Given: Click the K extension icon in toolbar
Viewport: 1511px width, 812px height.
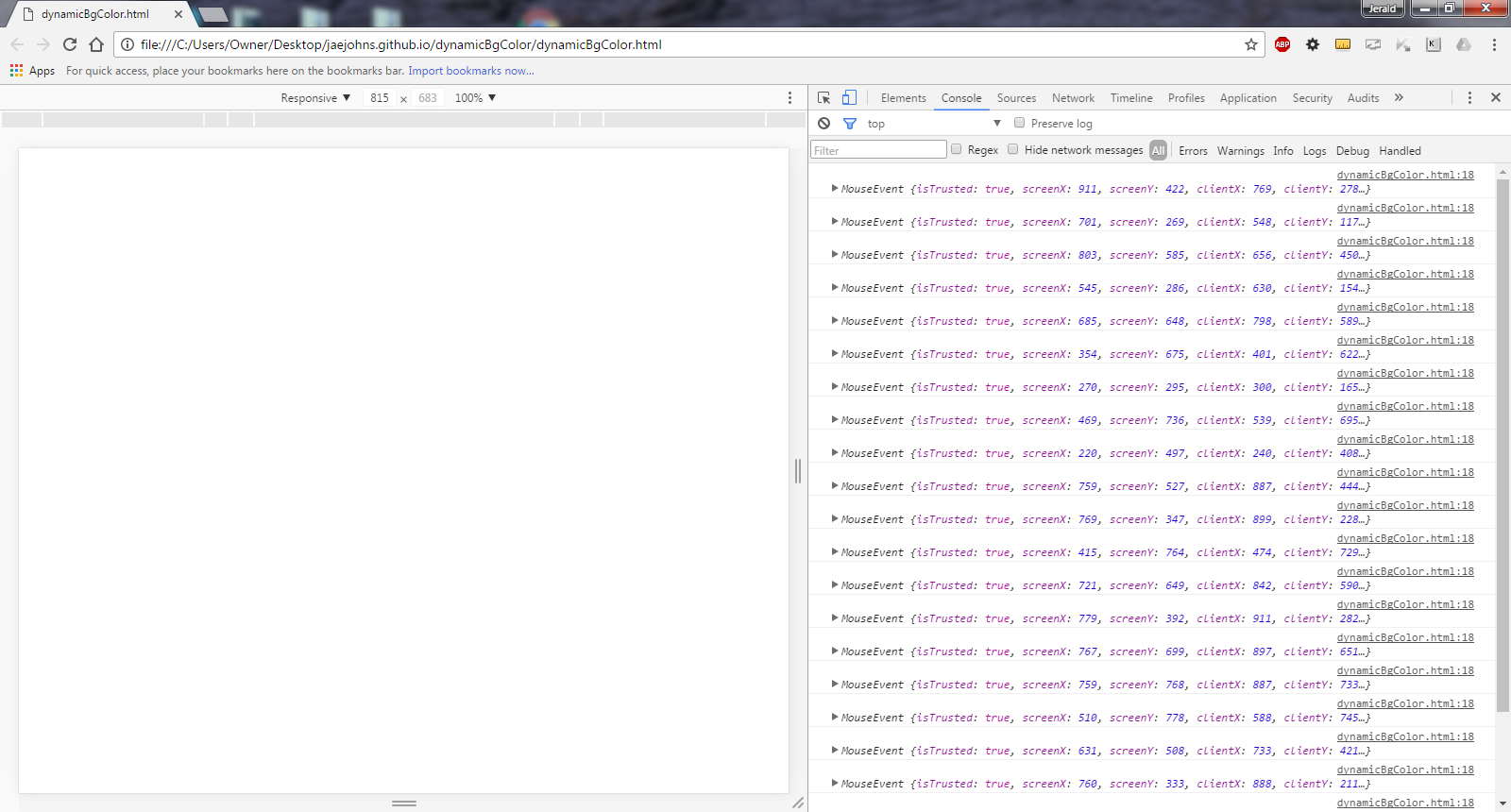Looking at the screenshot, I should [1434, 44].
